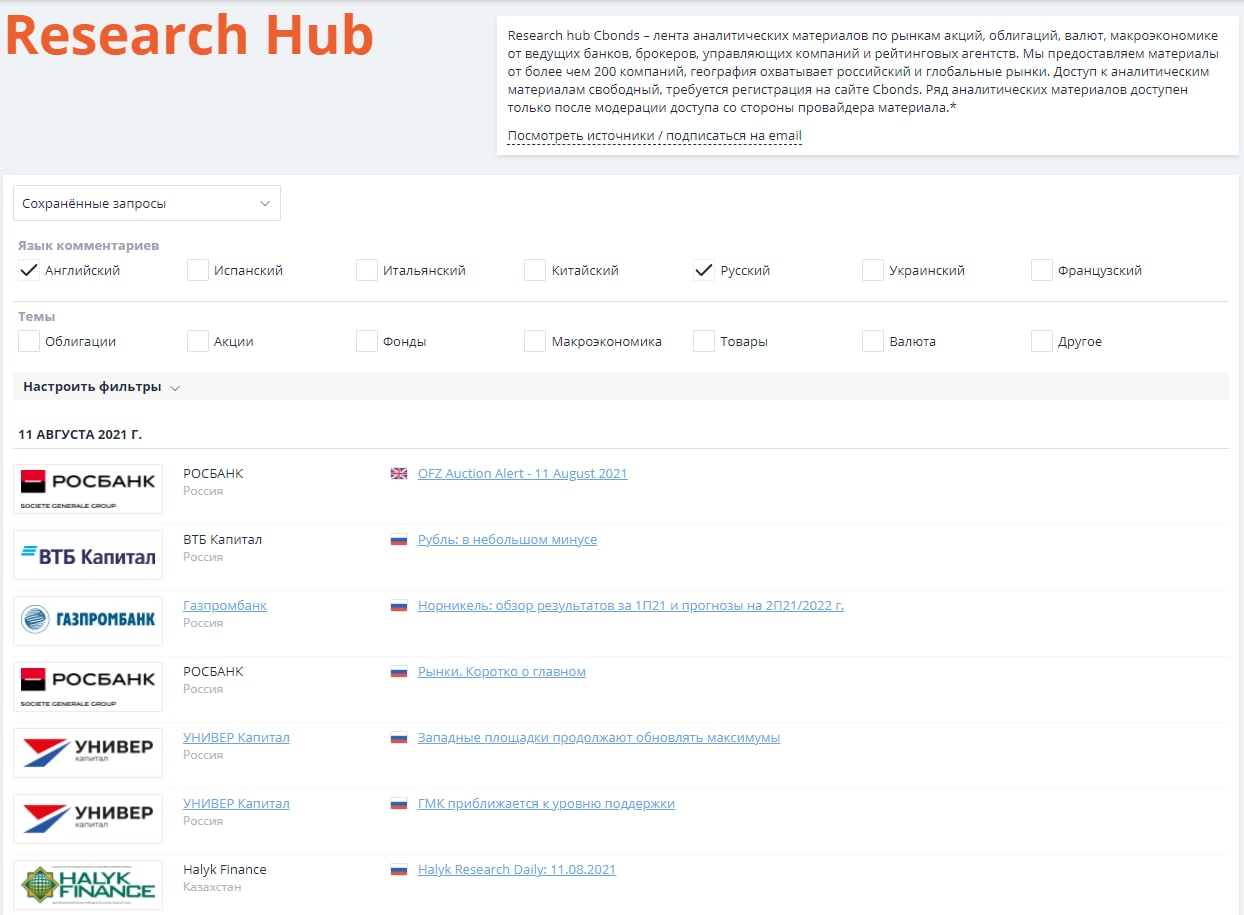Enable the Французский language checkbox

point(1042,270)
